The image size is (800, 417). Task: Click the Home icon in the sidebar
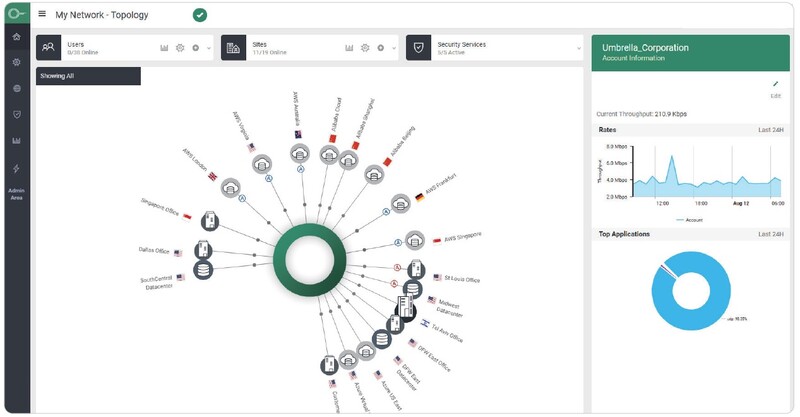point(16,37)
